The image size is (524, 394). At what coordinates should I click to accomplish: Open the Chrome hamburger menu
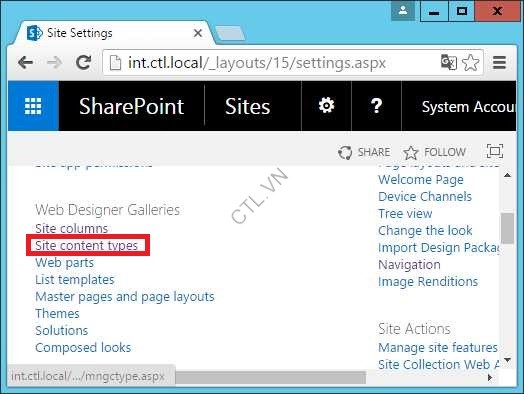pyautogui.click(x=499, y=62)
